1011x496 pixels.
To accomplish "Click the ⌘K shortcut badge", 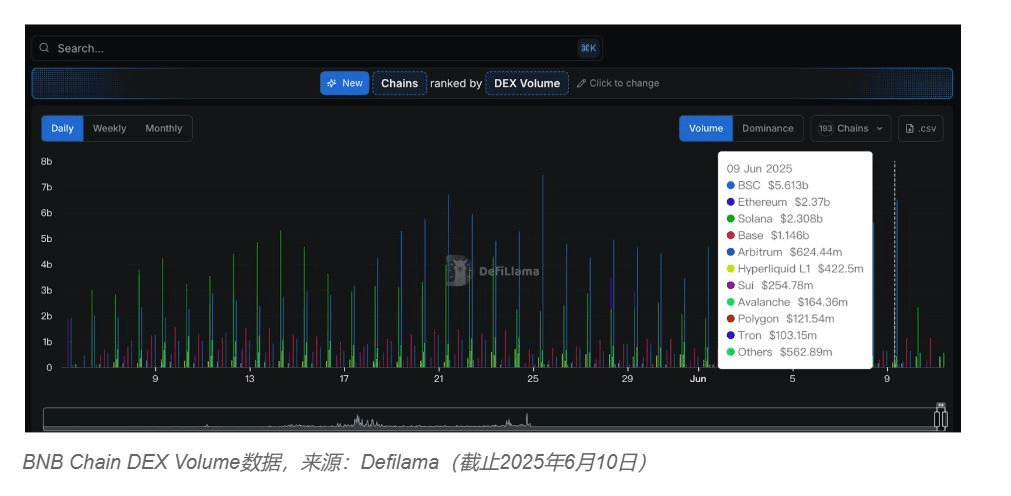I will point(587,48).
